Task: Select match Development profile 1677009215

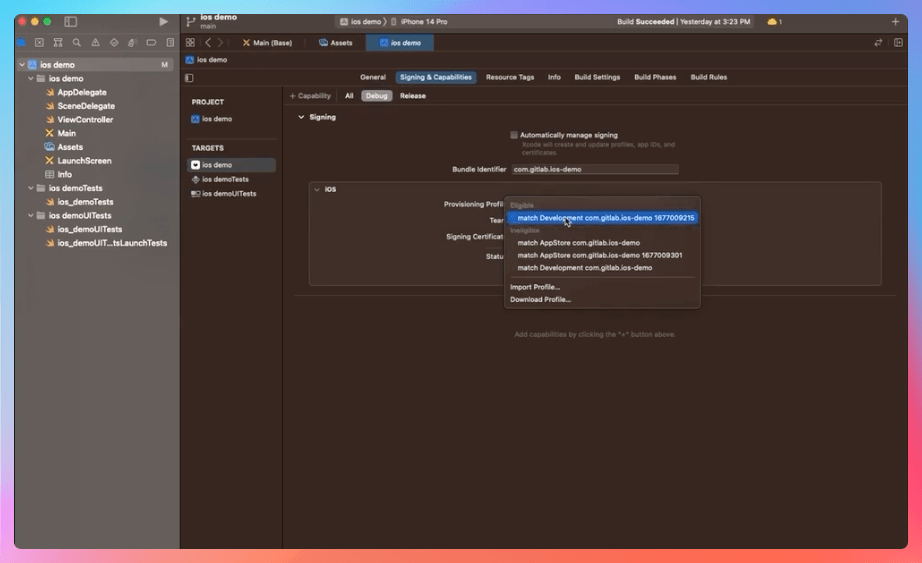Action: pos(602,218)
